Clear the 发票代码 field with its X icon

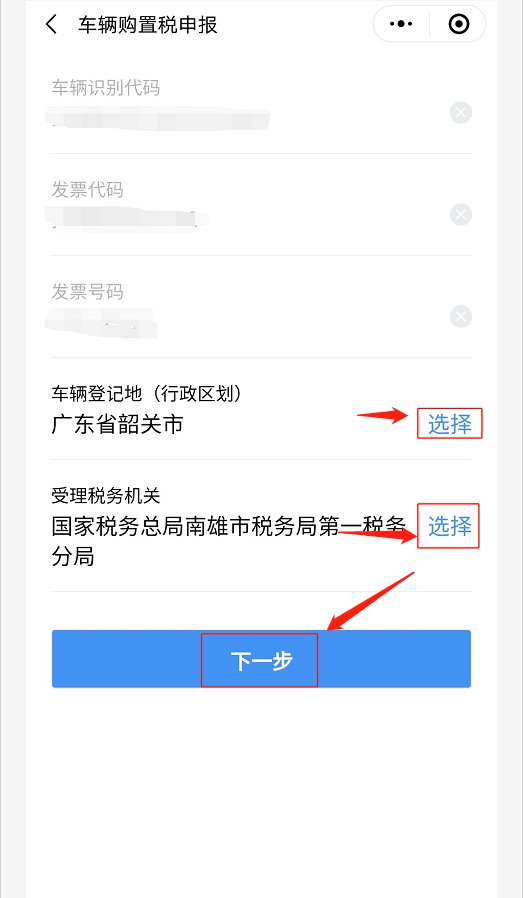pyautogui.click(x=461, y=215)
